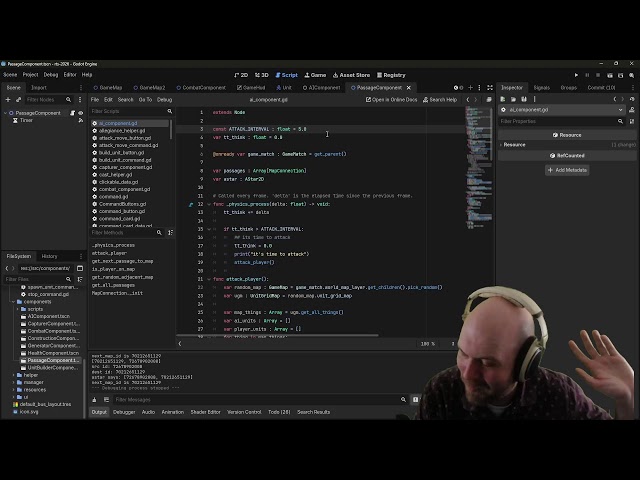Viewport: 640px width, 480px height.
Task: Click the Filter Properties field
Action: pyautogui.click(x=562, y=121)
